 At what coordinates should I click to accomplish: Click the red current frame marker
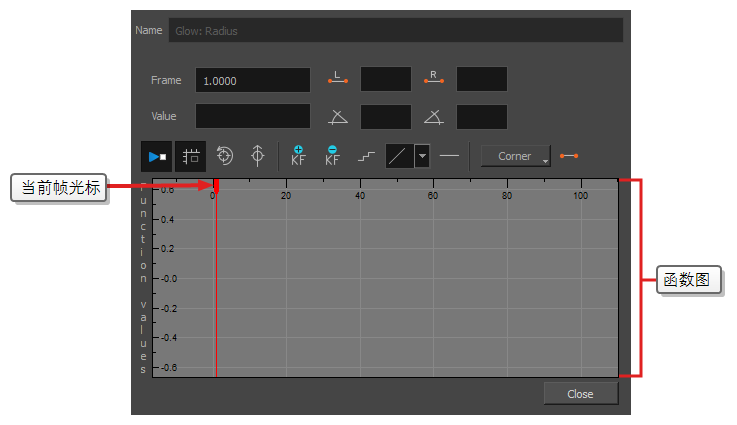216,186
